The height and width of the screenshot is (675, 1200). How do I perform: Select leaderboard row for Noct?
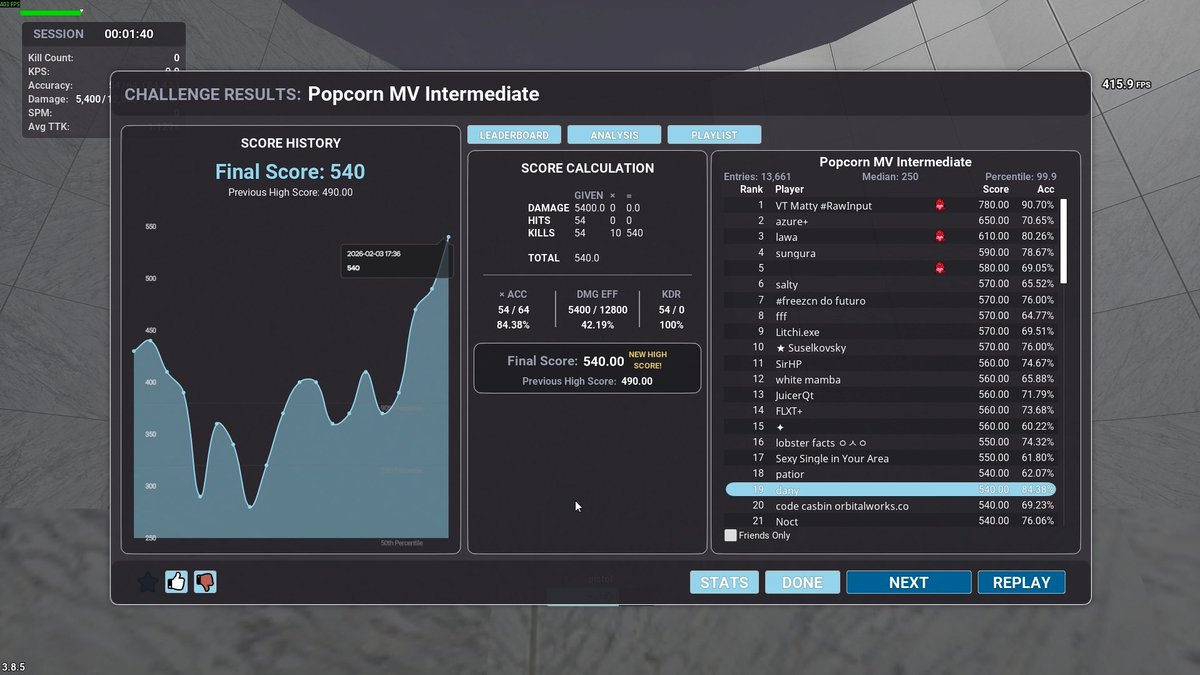click(x=890, y=521)
